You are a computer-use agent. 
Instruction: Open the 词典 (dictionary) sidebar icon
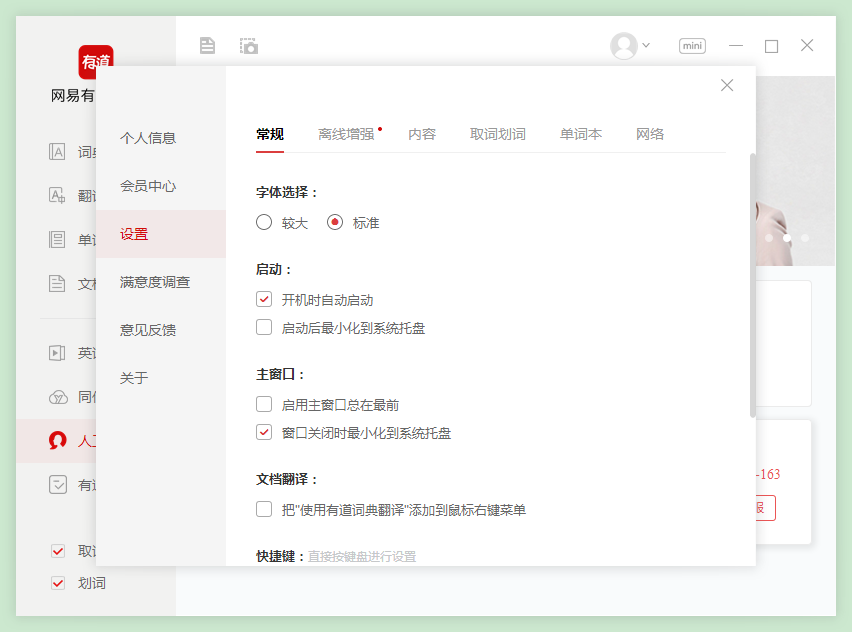click(58, 151)
